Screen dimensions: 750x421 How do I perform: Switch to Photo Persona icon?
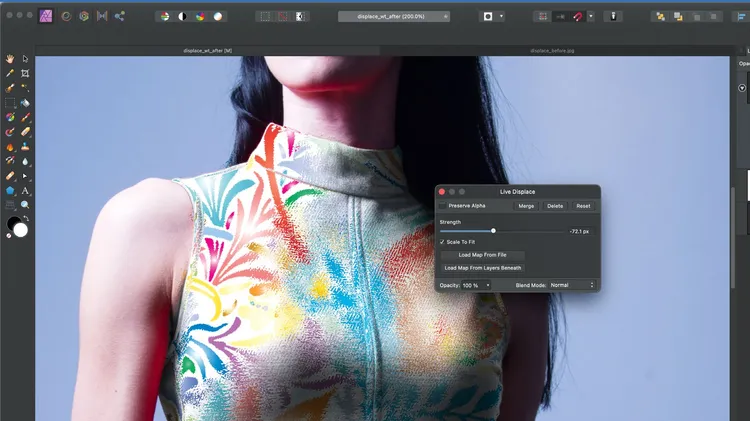click(46, 16)
